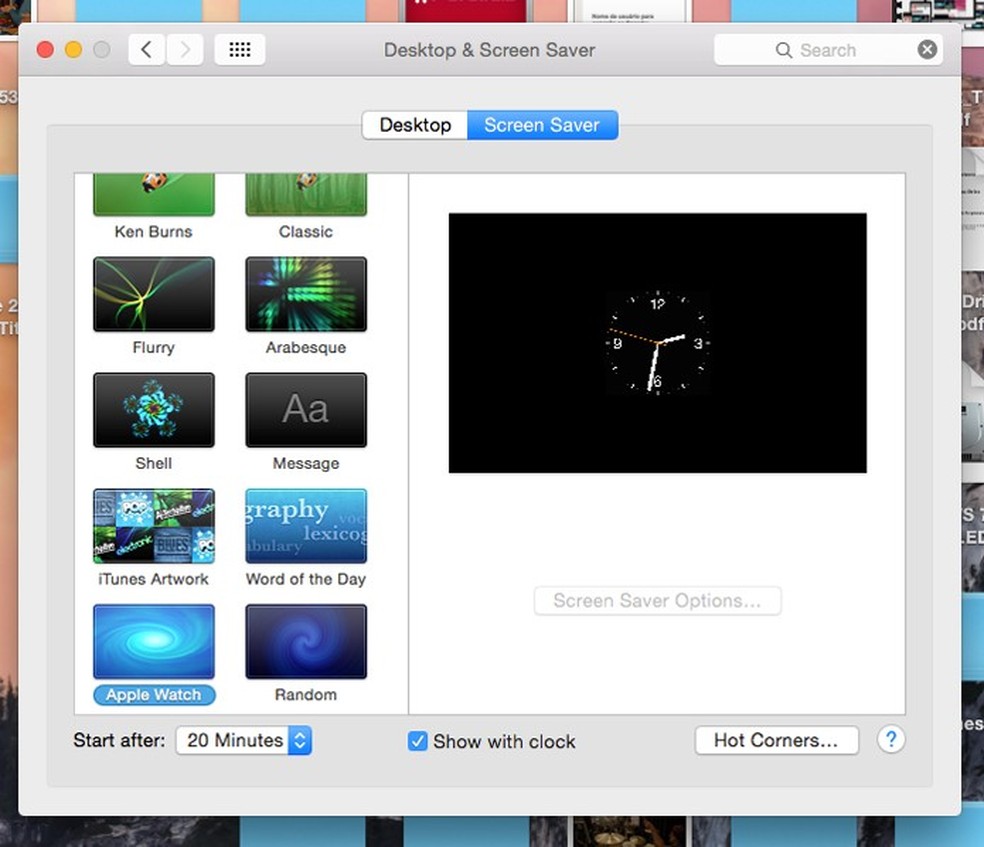
Task: Click the Arabesque label
Action: [306, 348]
